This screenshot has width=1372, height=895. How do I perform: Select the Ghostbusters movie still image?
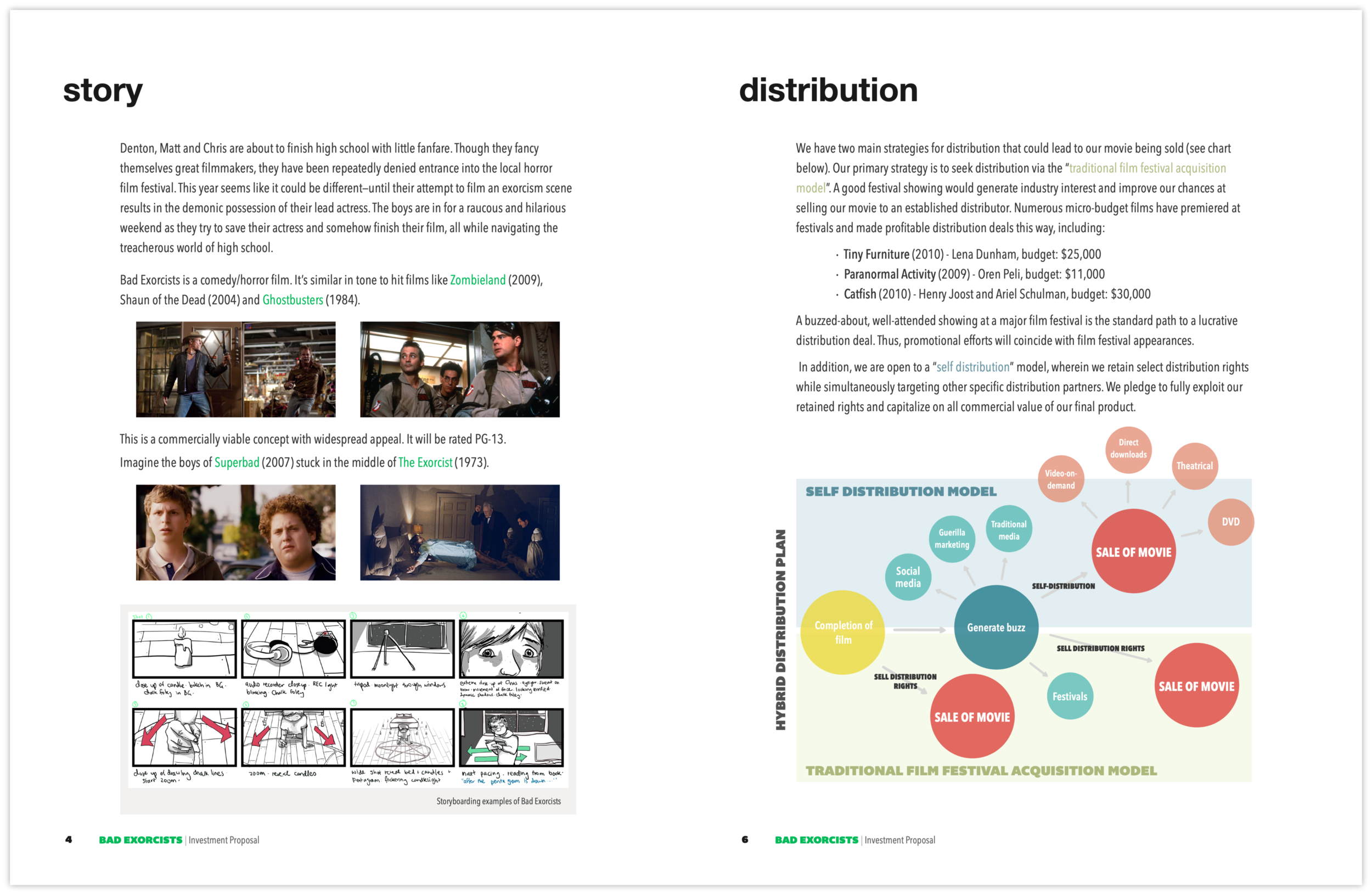(x=459, y=369)
